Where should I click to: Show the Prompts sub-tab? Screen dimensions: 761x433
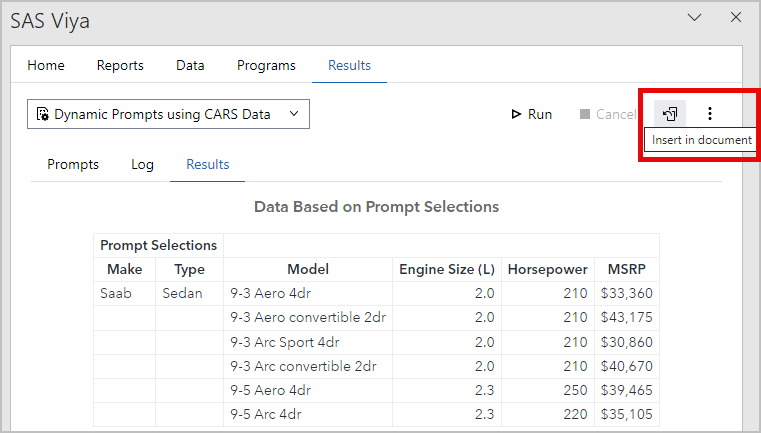(73, 164)
